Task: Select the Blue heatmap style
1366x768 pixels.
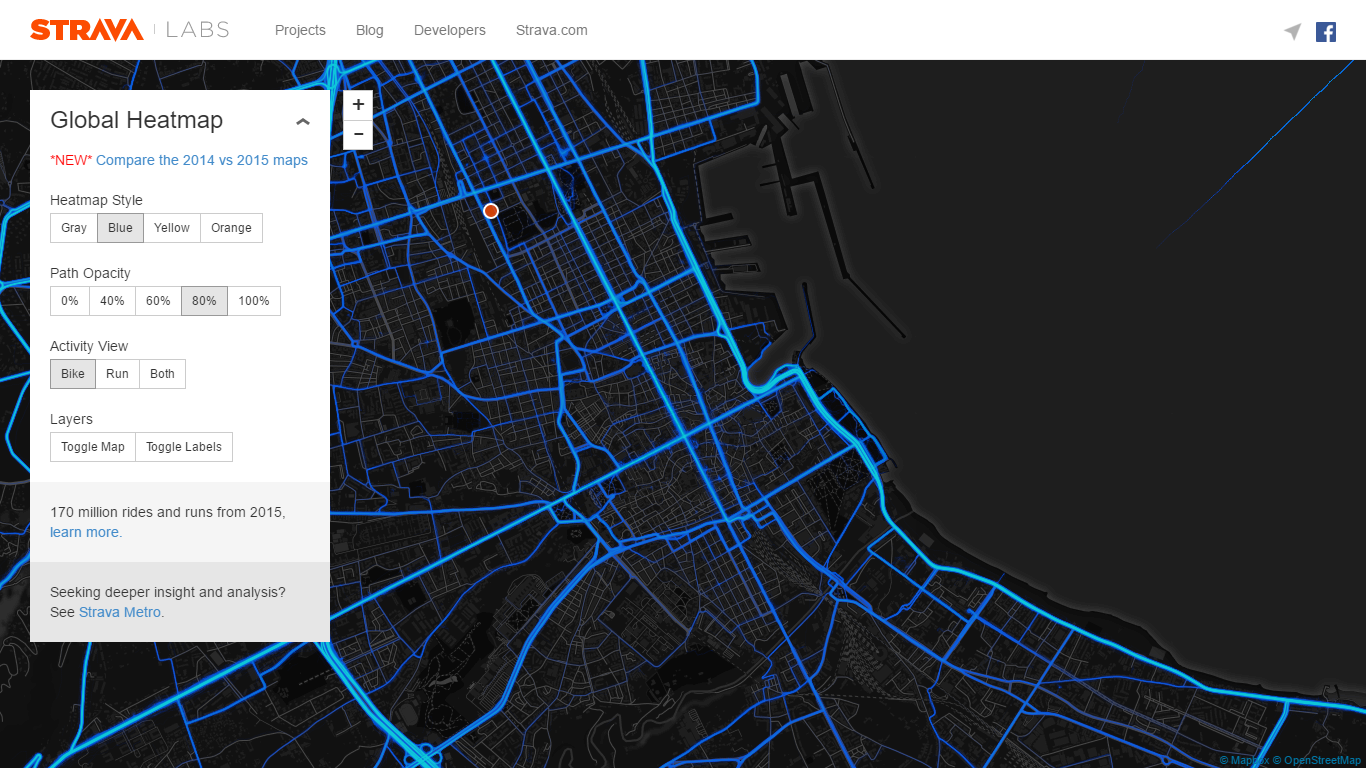Action: (x=121, y=228)
